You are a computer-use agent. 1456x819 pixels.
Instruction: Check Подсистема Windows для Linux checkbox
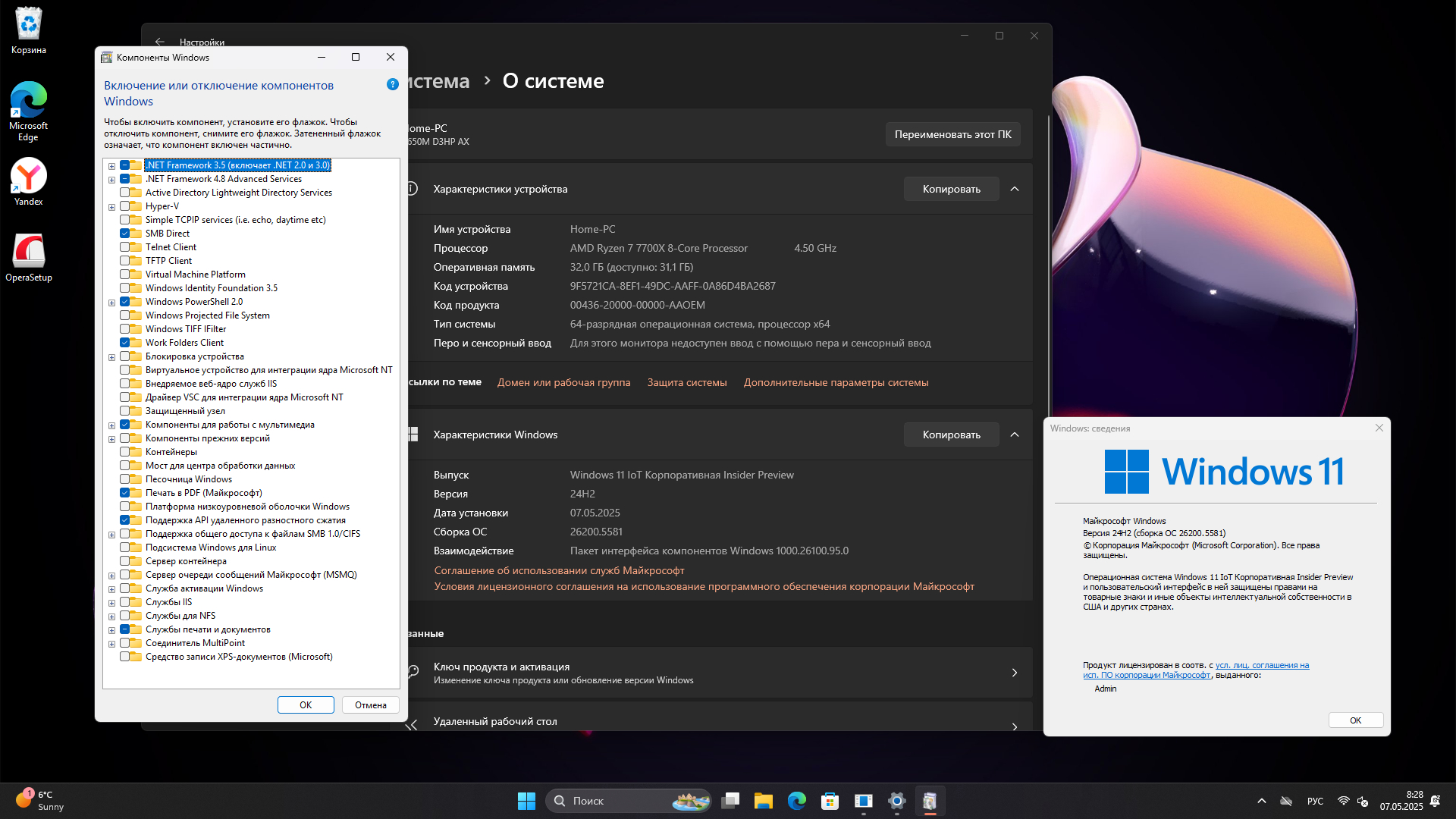pos(125,548)
